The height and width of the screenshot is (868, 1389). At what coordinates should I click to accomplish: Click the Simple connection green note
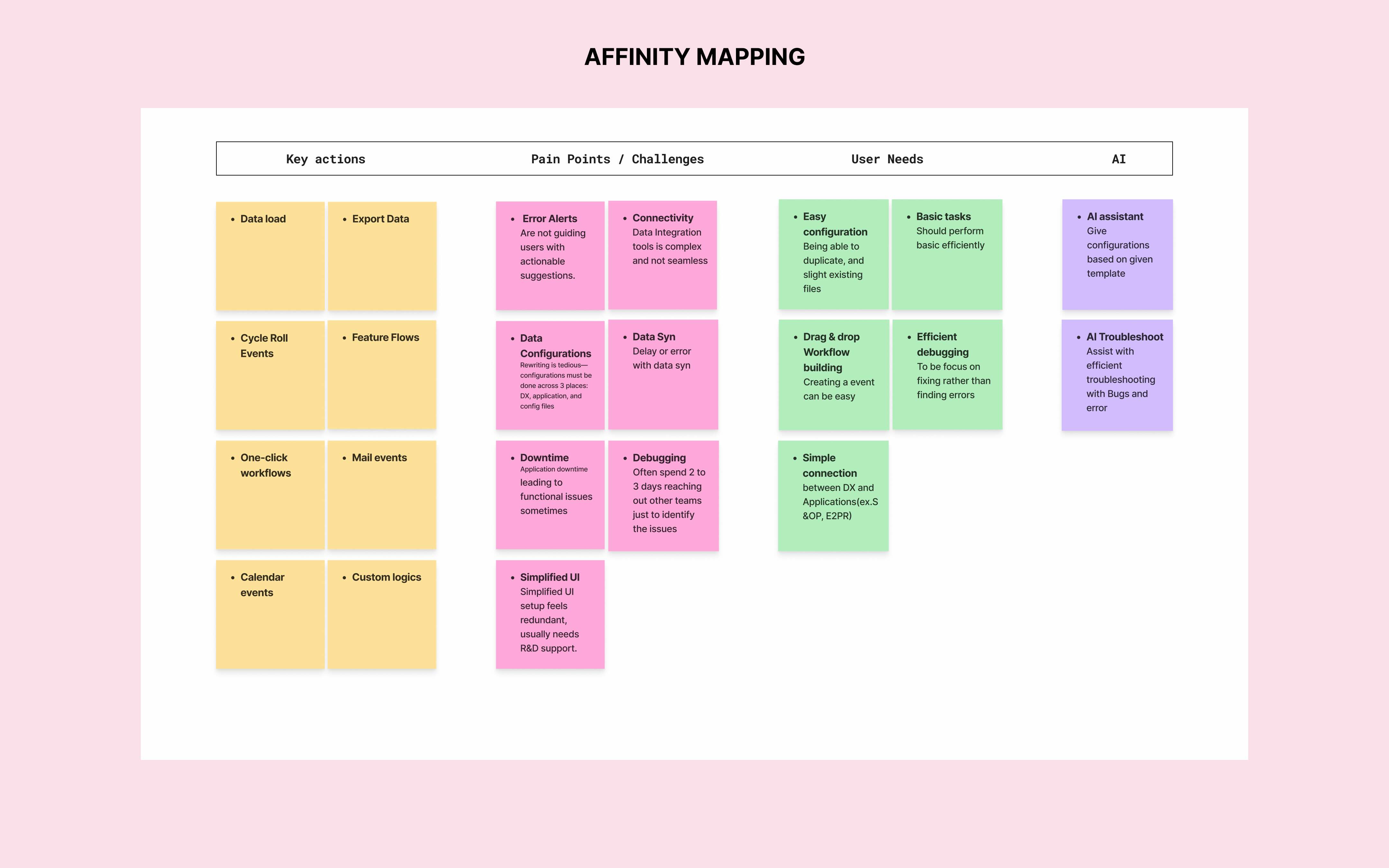point(833,496)
